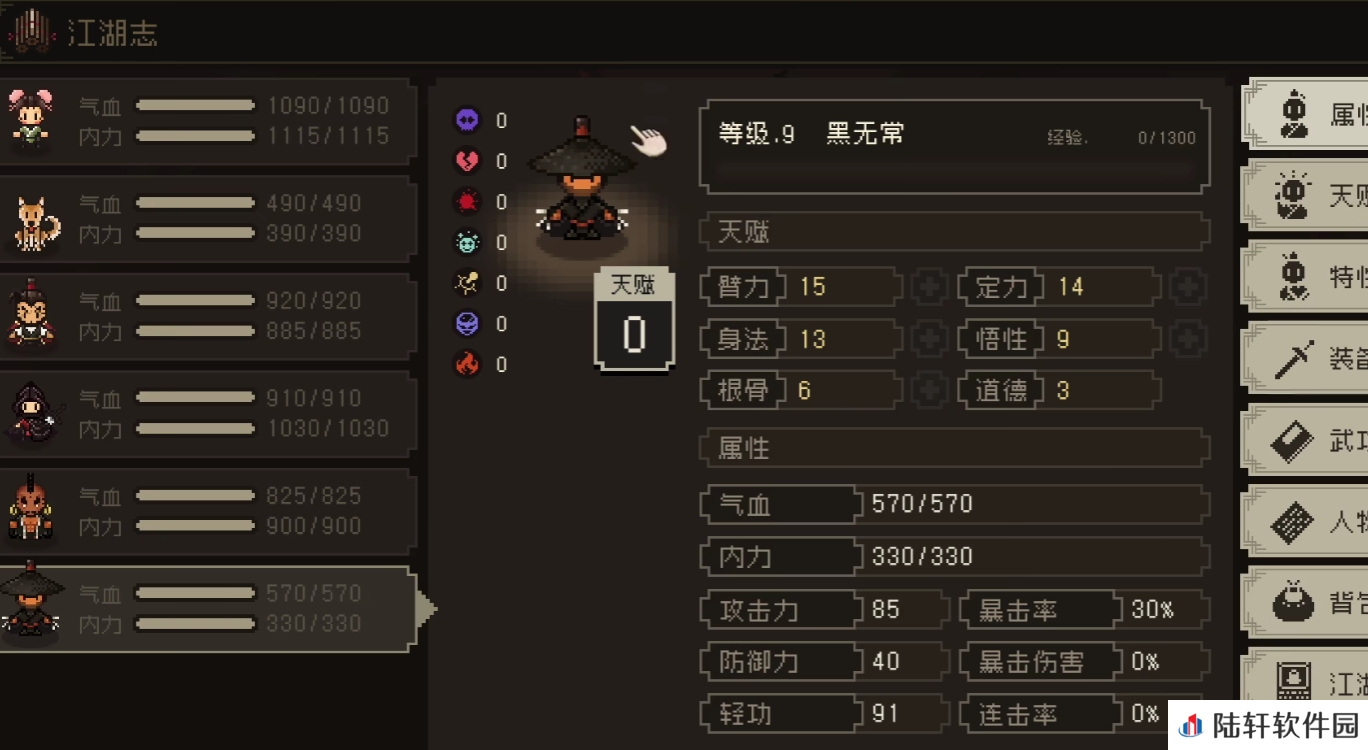Add a point to 根骨 stat
This screenshot has height=750, width=1368.
[929, 391]
